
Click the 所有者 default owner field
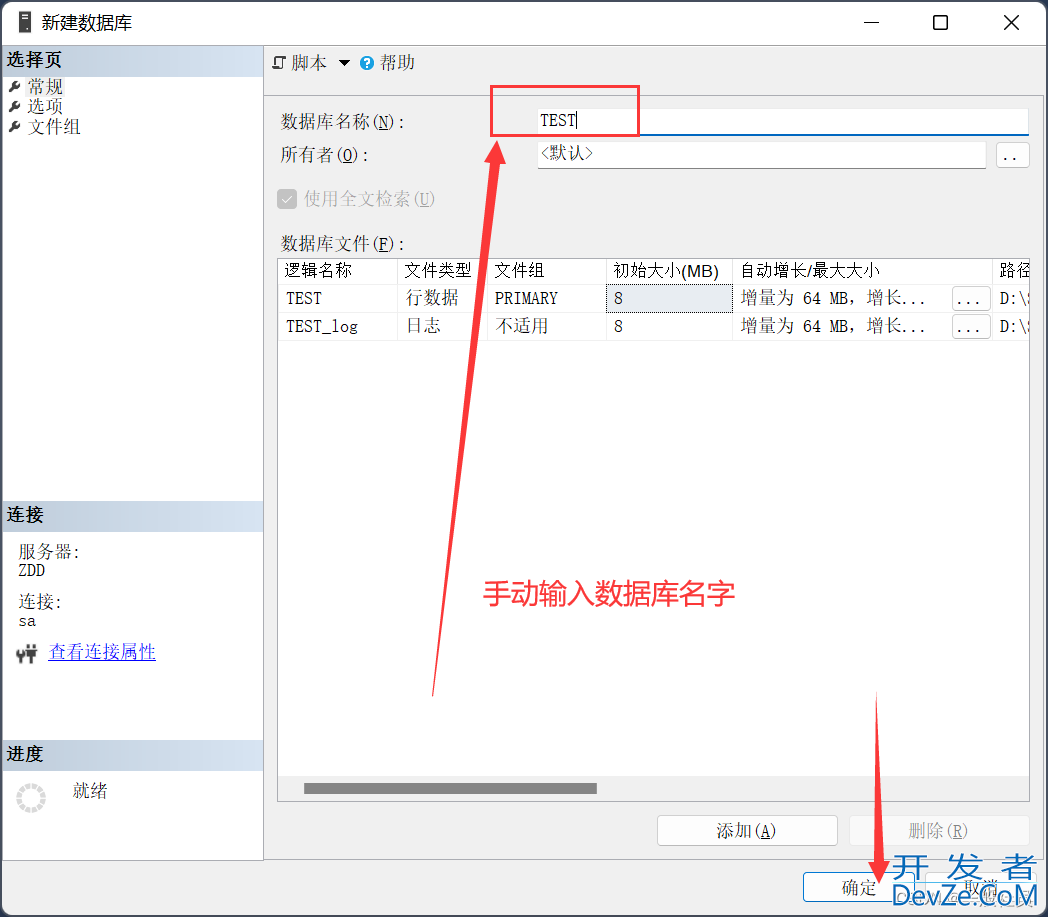761,154
